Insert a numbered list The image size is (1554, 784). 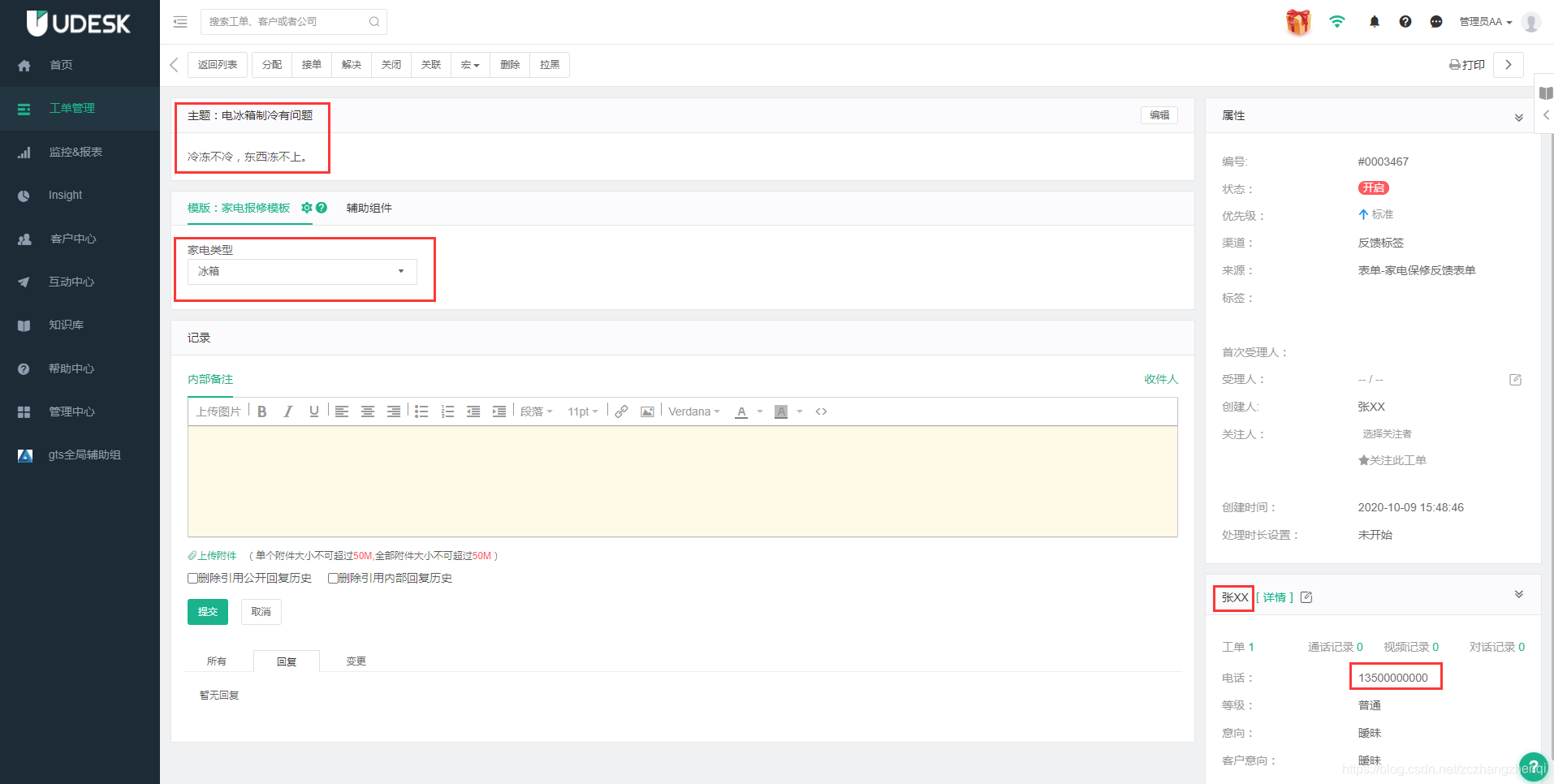tap(447, 411)
